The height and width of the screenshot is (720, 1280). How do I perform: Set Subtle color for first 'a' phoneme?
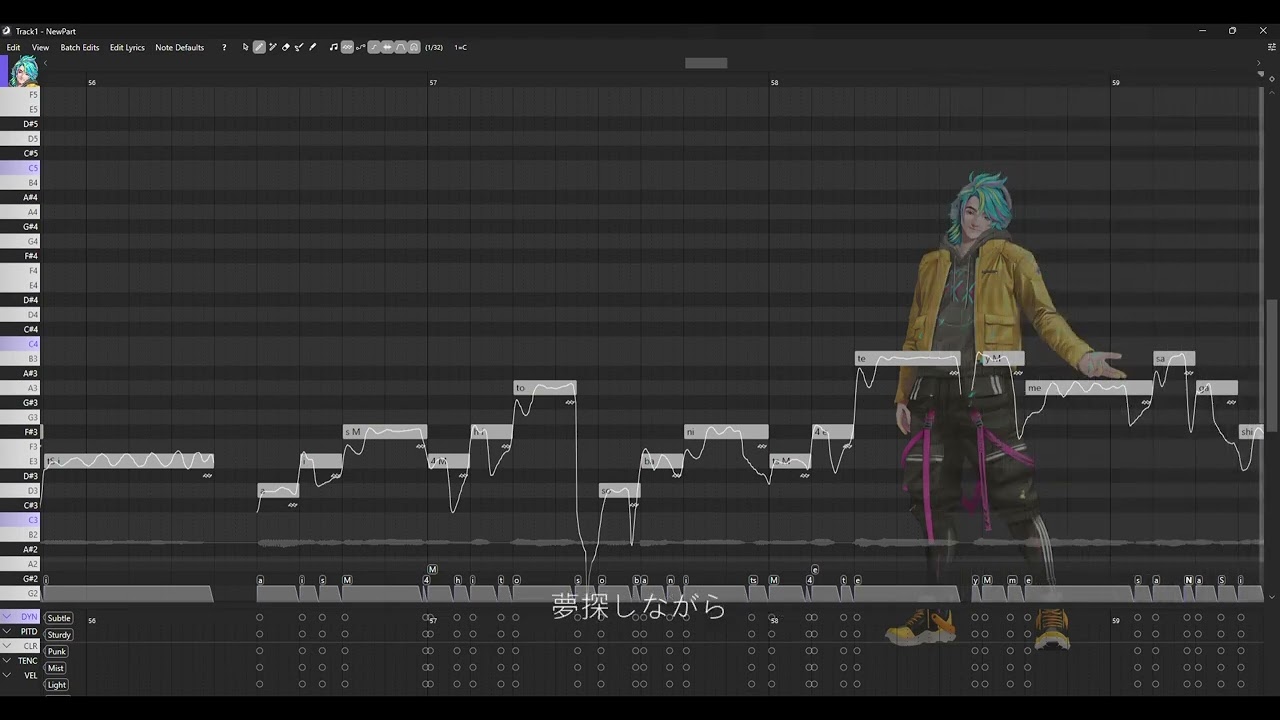pyautogui.click(x=260, y=617)
